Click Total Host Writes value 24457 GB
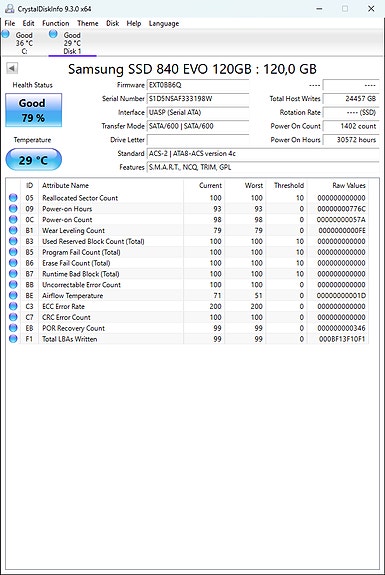Image resolution: width=385 pixels, height=575 pixels. 351,99
